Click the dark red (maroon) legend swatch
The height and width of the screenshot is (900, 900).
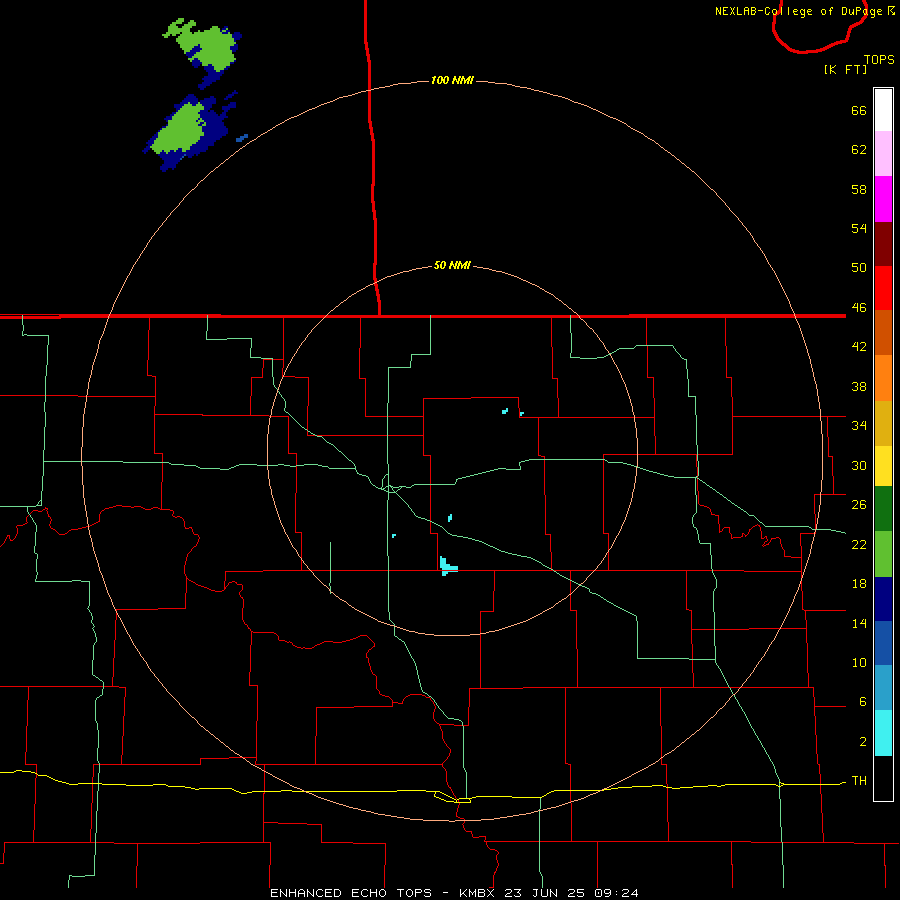tap(883, 244)
